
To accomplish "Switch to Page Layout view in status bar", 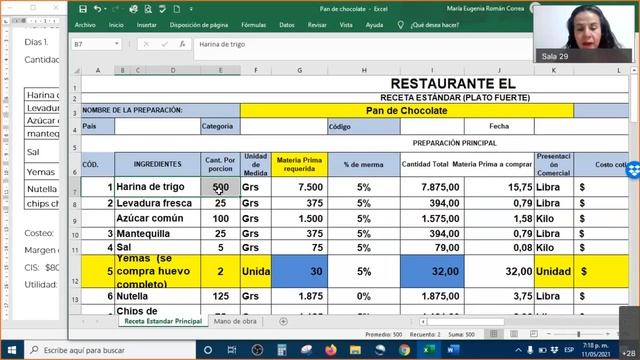I will click(513, 334).
